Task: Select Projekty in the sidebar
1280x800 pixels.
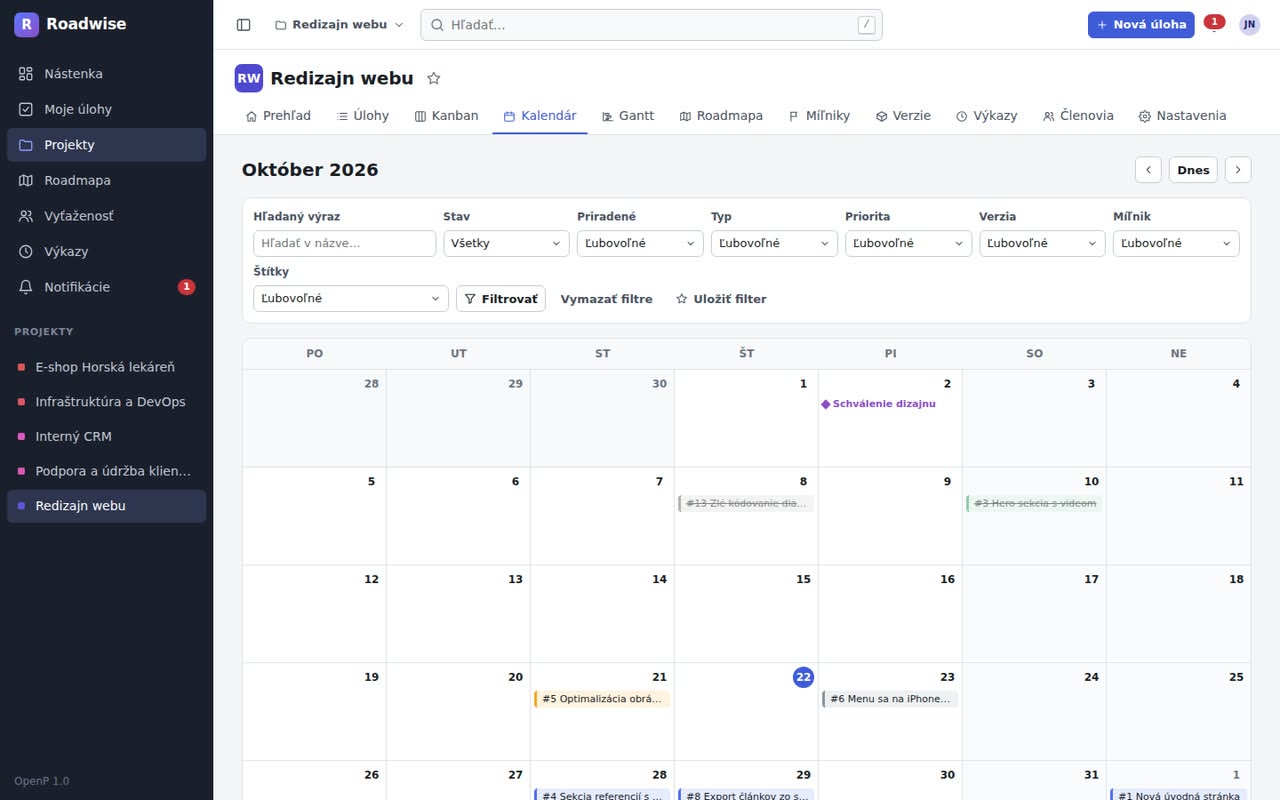Action: pyautogui.click(x=107, y=145)
